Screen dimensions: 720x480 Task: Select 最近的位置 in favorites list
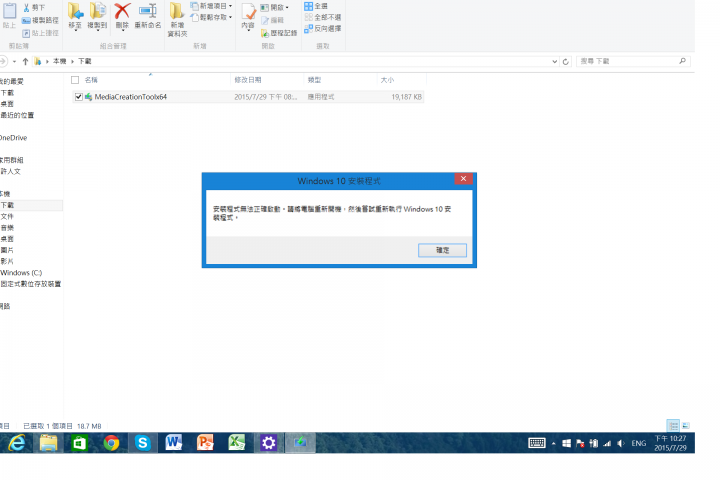[17, 115]
